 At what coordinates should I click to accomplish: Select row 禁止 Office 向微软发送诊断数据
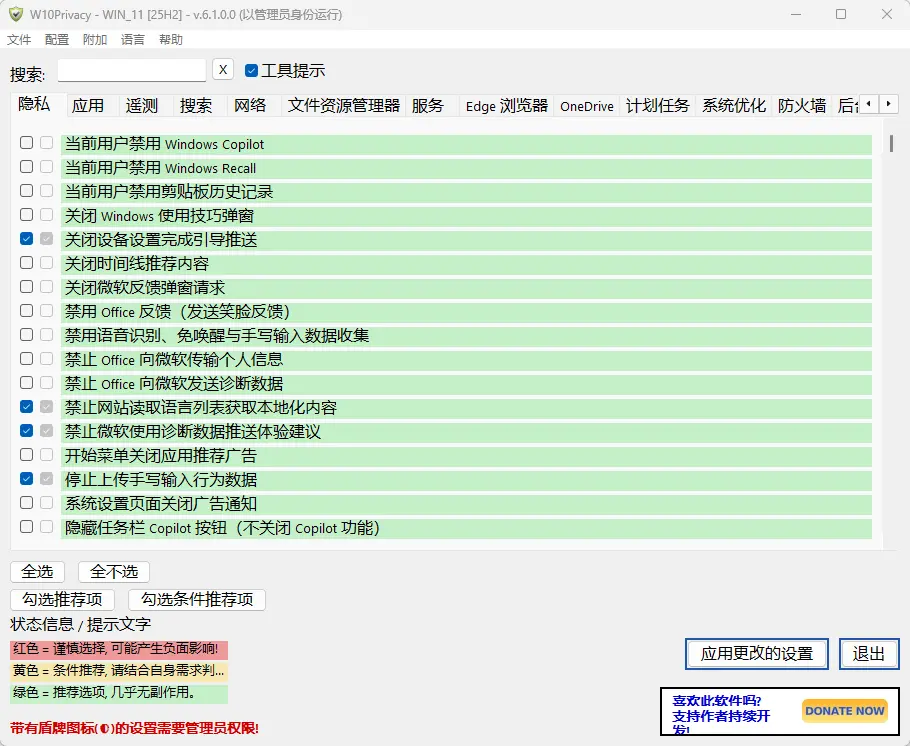tap(466, 384)
